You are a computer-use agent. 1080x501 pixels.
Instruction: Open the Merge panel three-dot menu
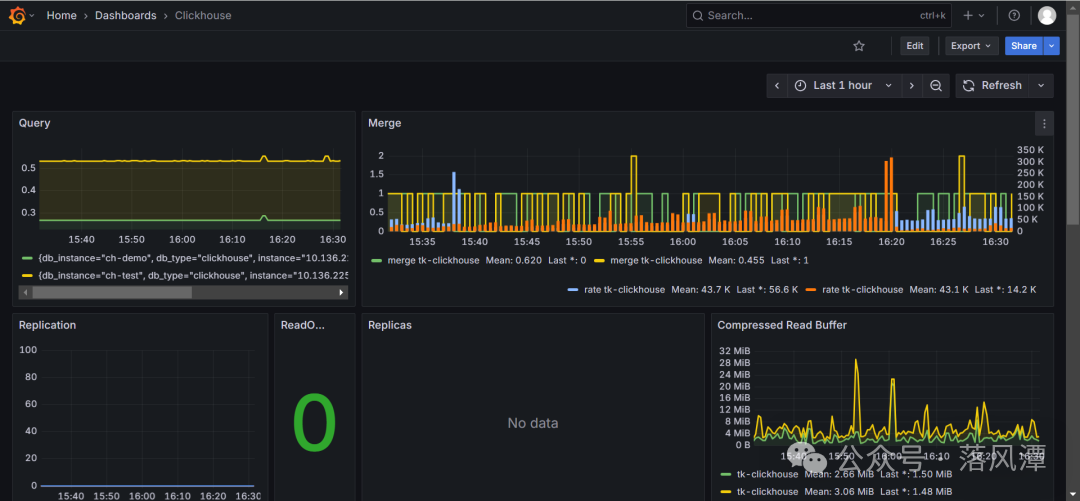[x=1044, y=124]
